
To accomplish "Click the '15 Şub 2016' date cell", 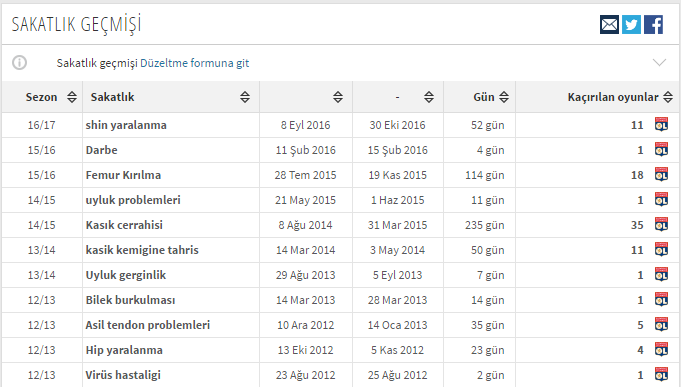I will click(x=397, y=150).
